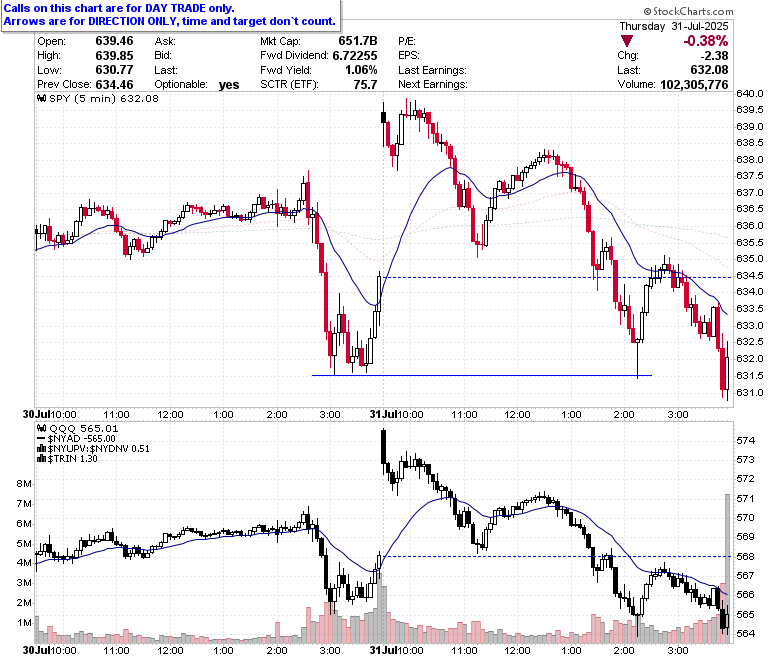This screenshot has width=780, height=659.
Task: Click the 571 label on QQQ price axis
Action: 746,498
